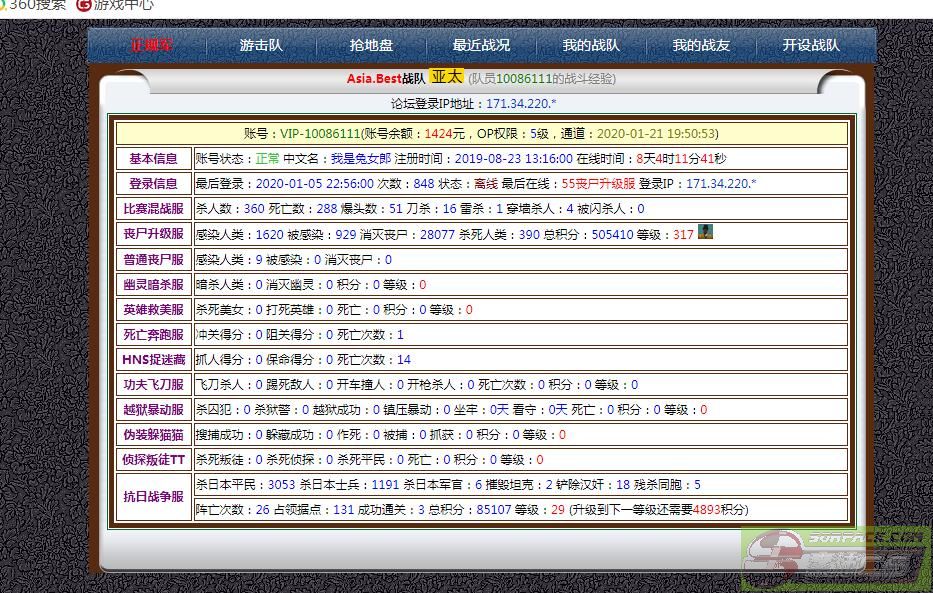Select the 抢地盘 navigation tab
This screenshot has height=593, width=933.
(371, 45)
